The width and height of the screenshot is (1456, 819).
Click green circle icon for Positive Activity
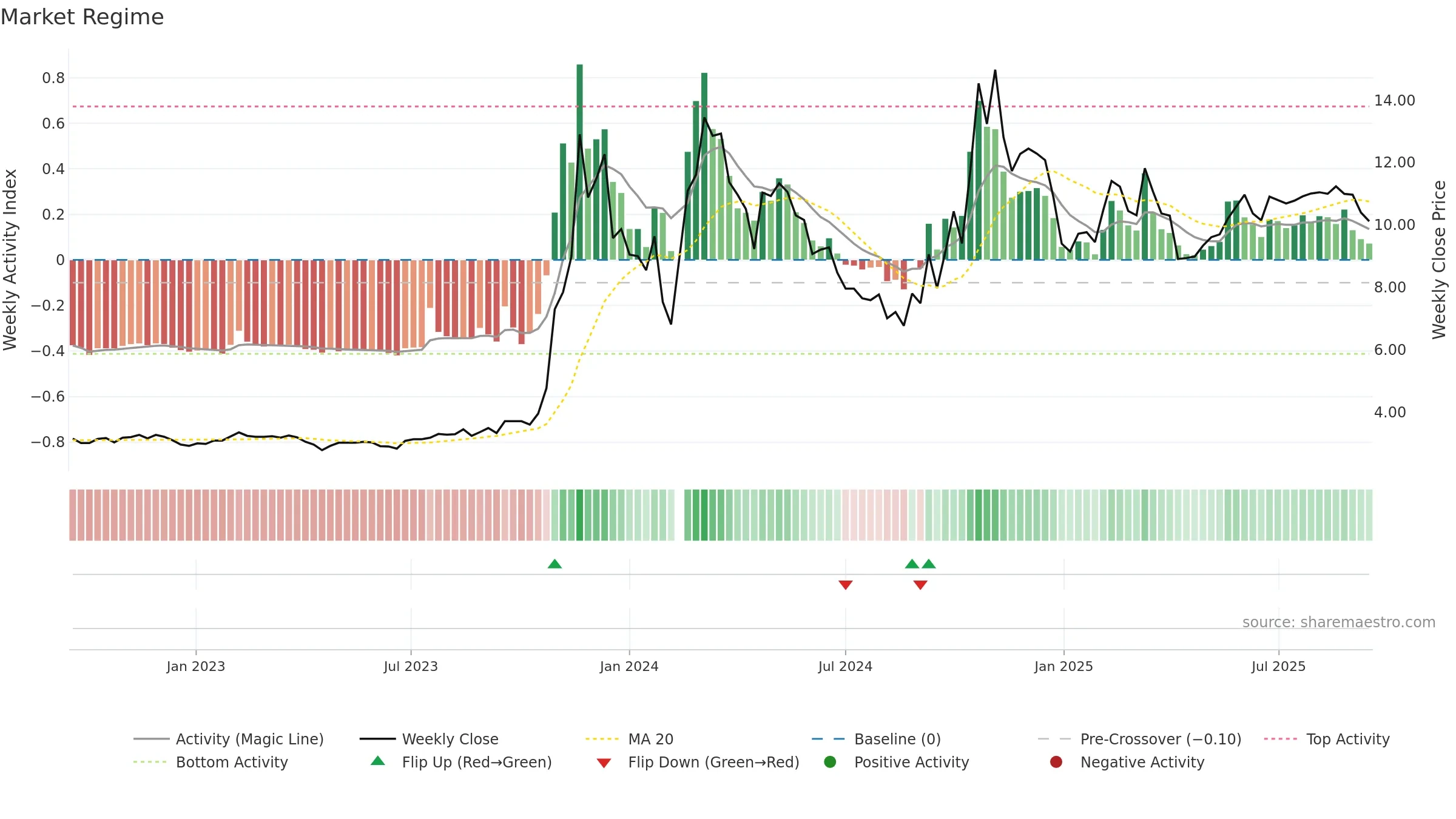830,761
